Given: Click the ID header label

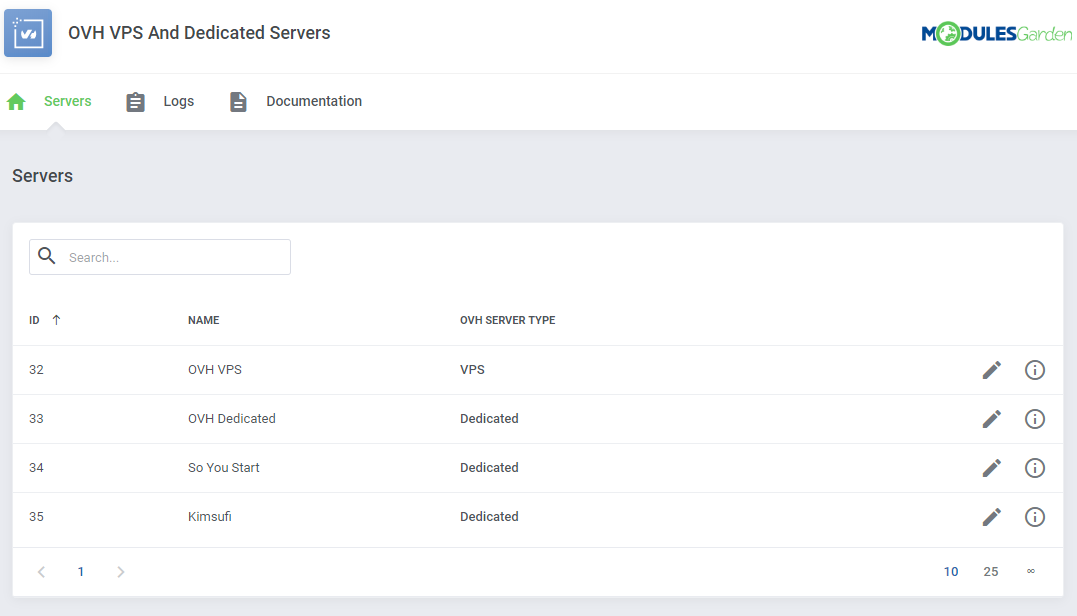Looking at the screenshot, I should coord(34,320).
